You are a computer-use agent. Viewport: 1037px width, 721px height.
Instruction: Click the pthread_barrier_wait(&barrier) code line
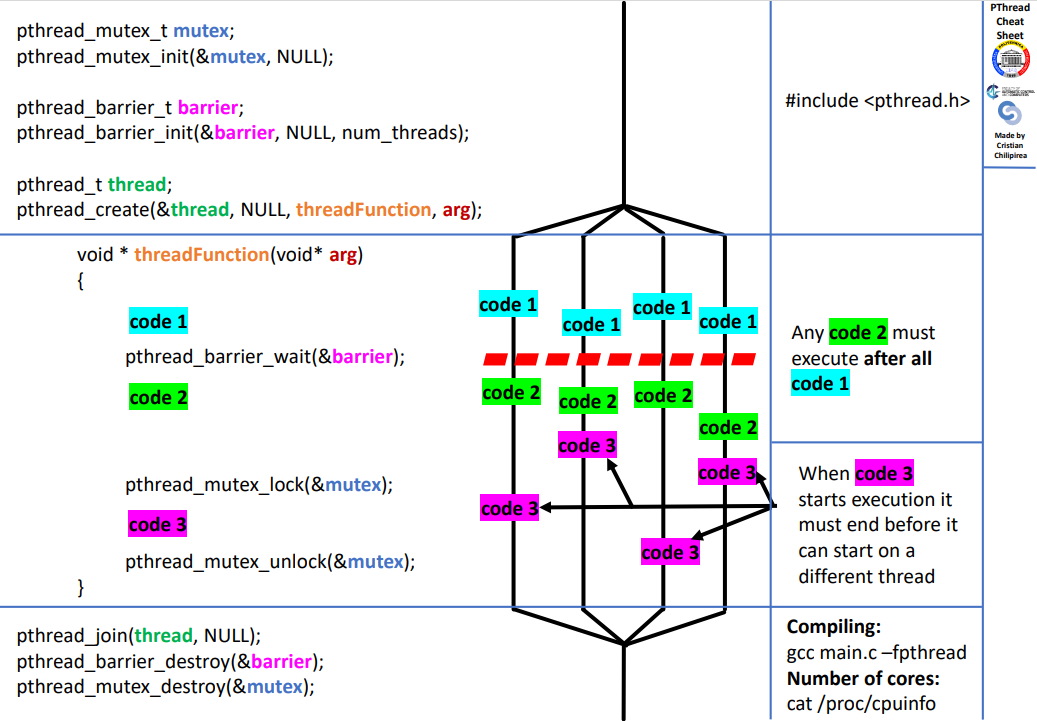[x=264, y=357]
